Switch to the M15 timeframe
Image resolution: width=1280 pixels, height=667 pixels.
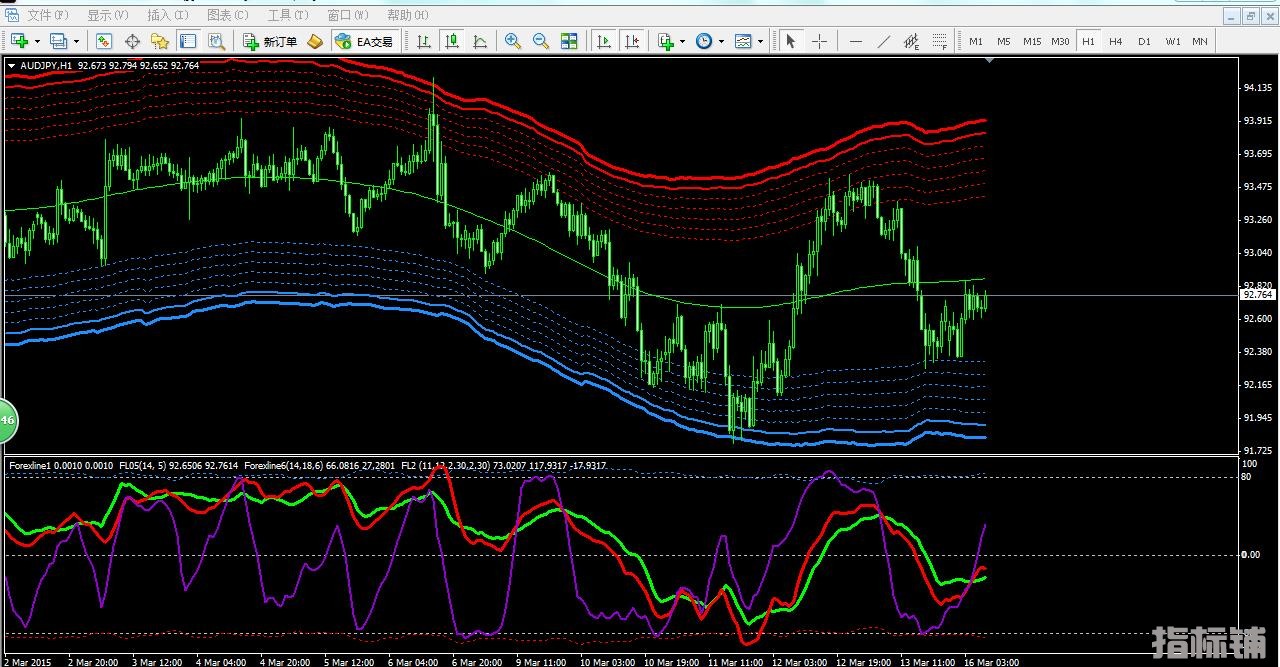point(1032,41)
